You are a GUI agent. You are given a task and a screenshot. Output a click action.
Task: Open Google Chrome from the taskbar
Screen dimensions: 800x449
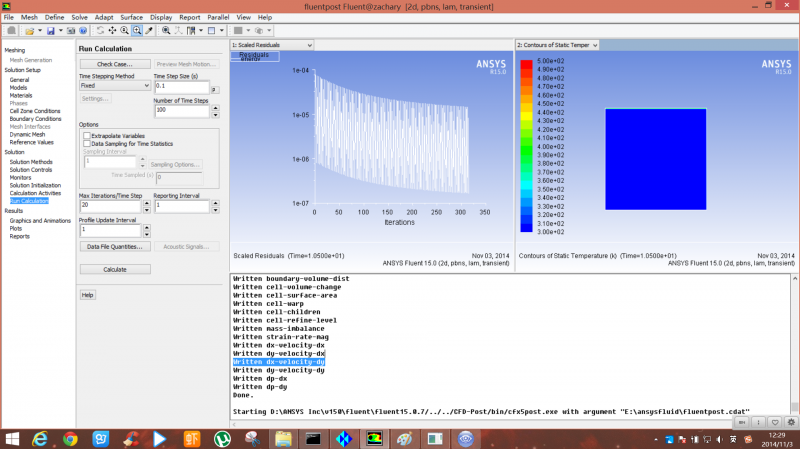pos(70,438)
